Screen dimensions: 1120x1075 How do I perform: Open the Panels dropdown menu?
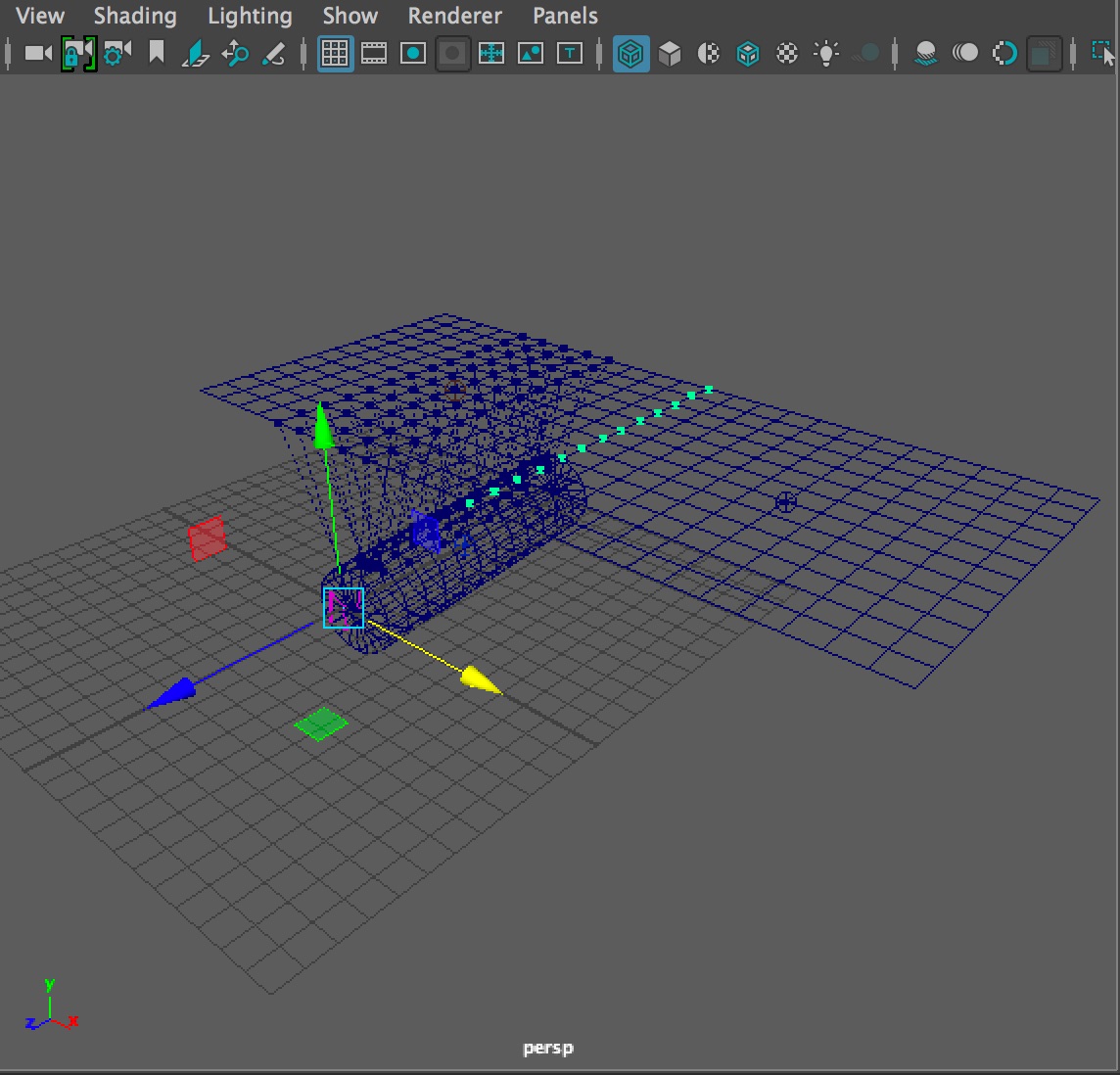[565, 16]
